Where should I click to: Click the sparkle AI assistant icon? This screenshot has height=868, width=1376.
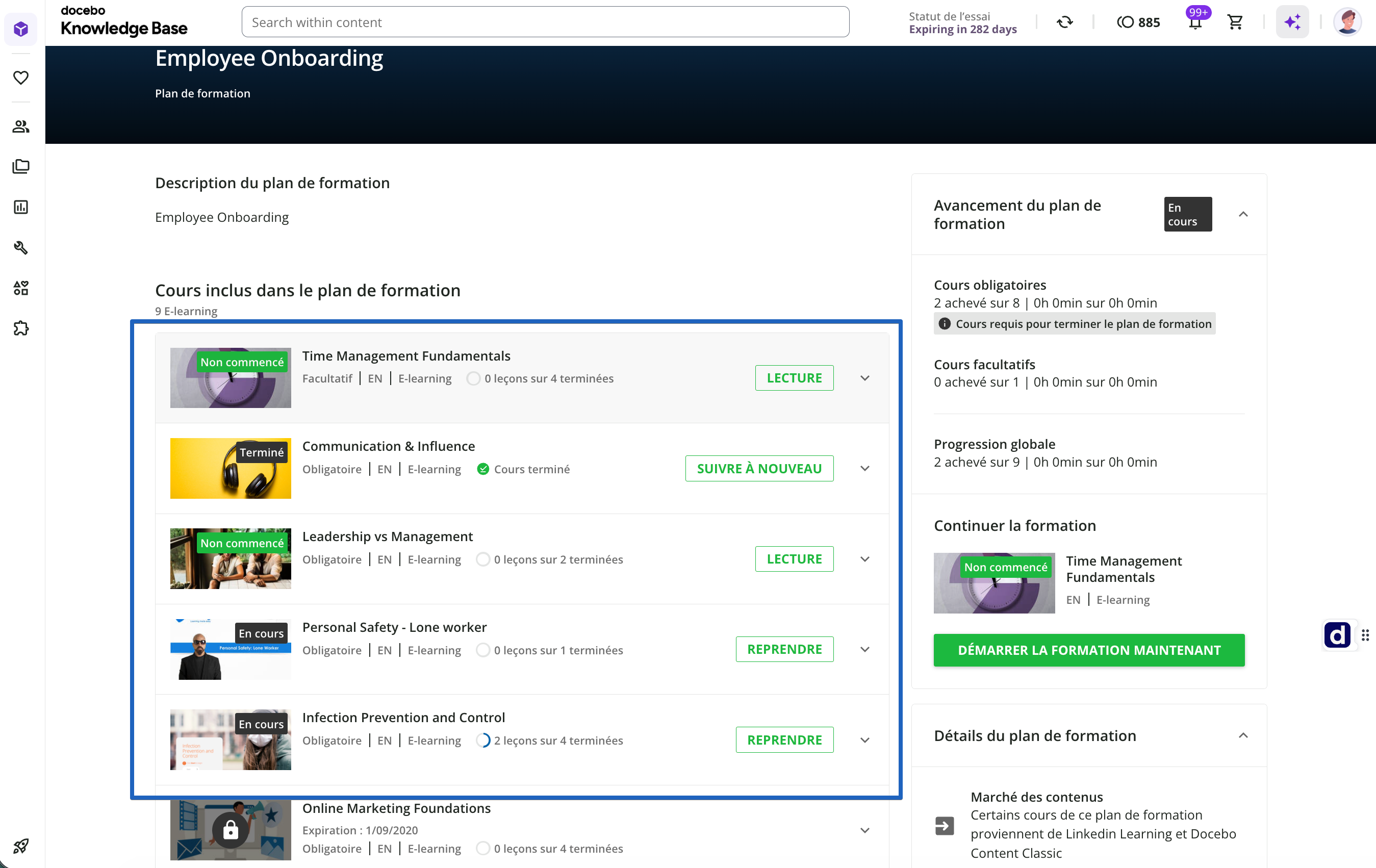[1292, 22]
